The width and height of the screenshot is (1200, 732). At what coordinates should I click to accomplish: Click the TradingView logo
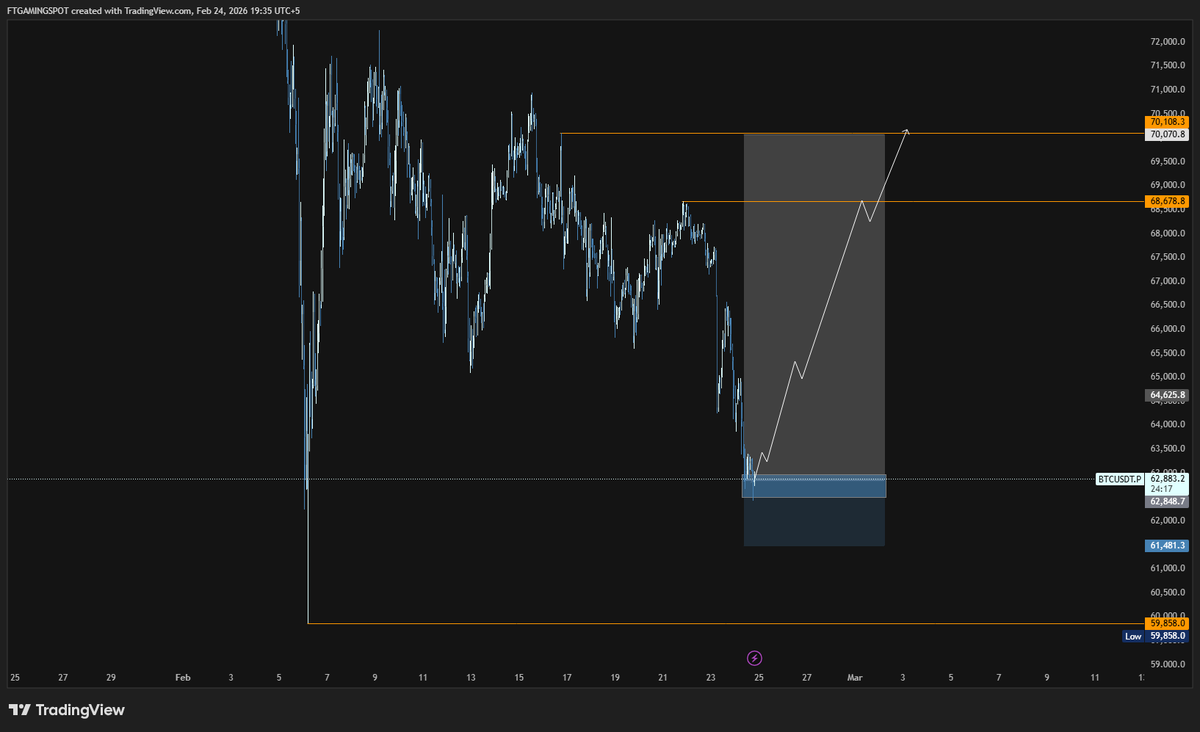click(67, 710)
